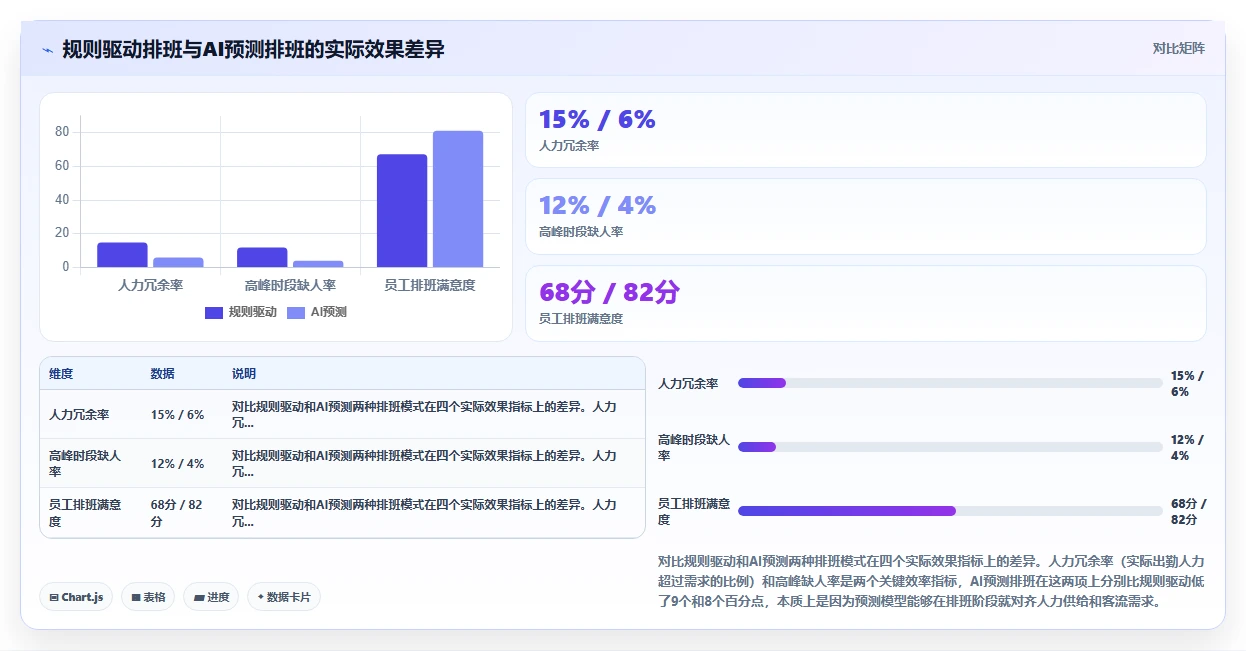Click the 对比矩阵 label in the header
1246x651 pixels.
click(x=1179, y=48)
